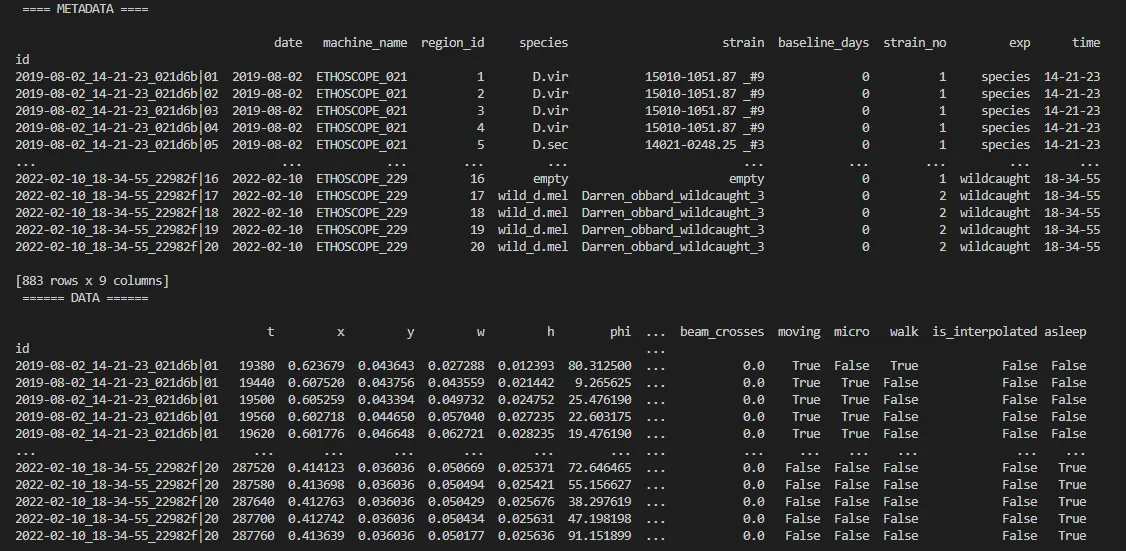This screenshot has height=551, width=1126.
Task: Click t value 287640
Action: click(253, 501)
